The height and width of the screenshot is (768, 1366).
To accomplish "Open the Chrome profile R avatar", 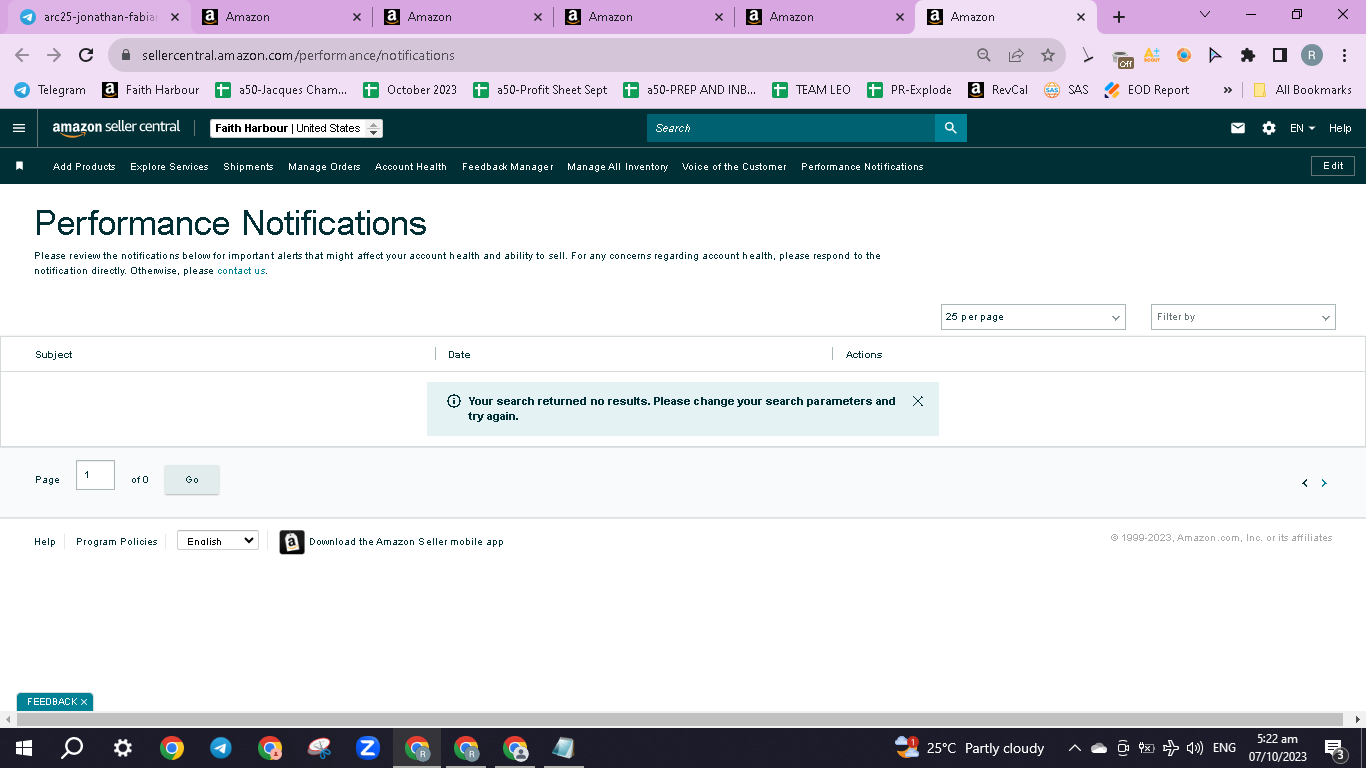I will click(x=1312, y=55).
